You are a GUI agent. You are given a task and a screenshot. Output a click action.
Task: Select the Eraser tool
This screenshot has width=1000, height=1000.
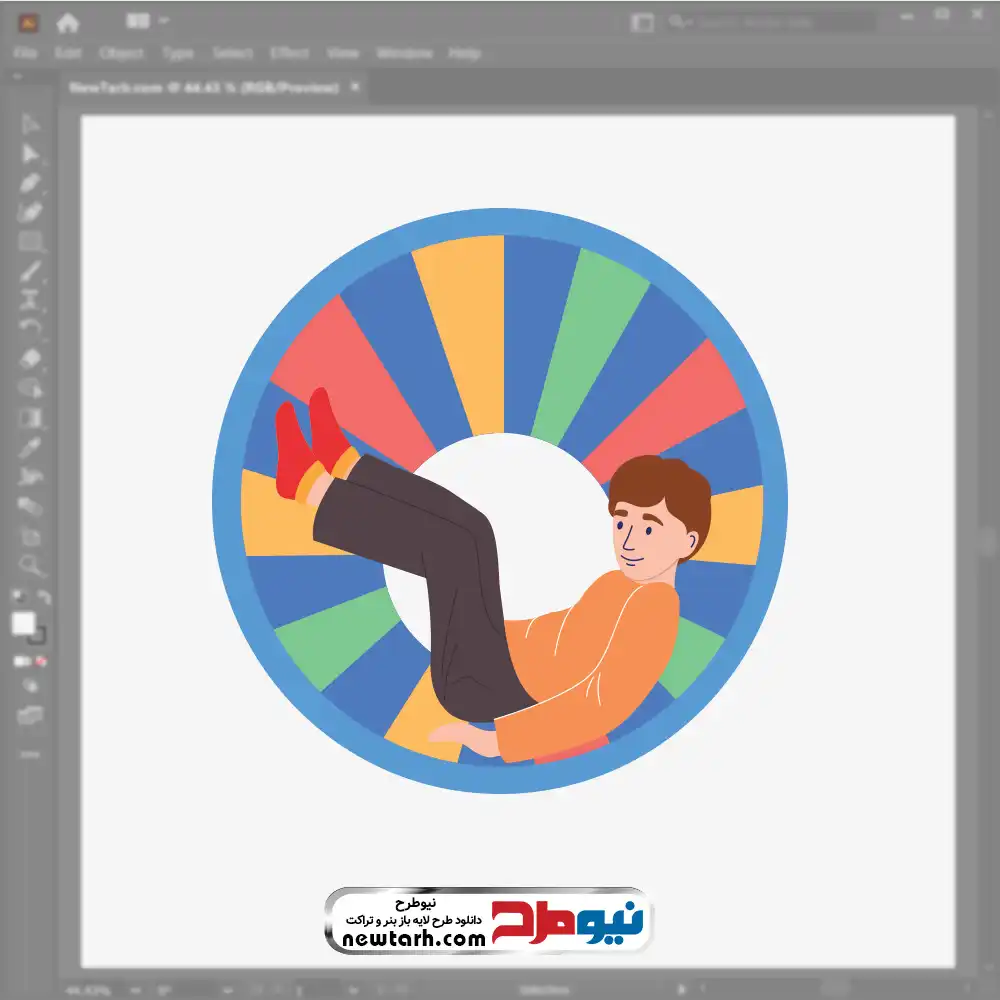click(30, 358)
